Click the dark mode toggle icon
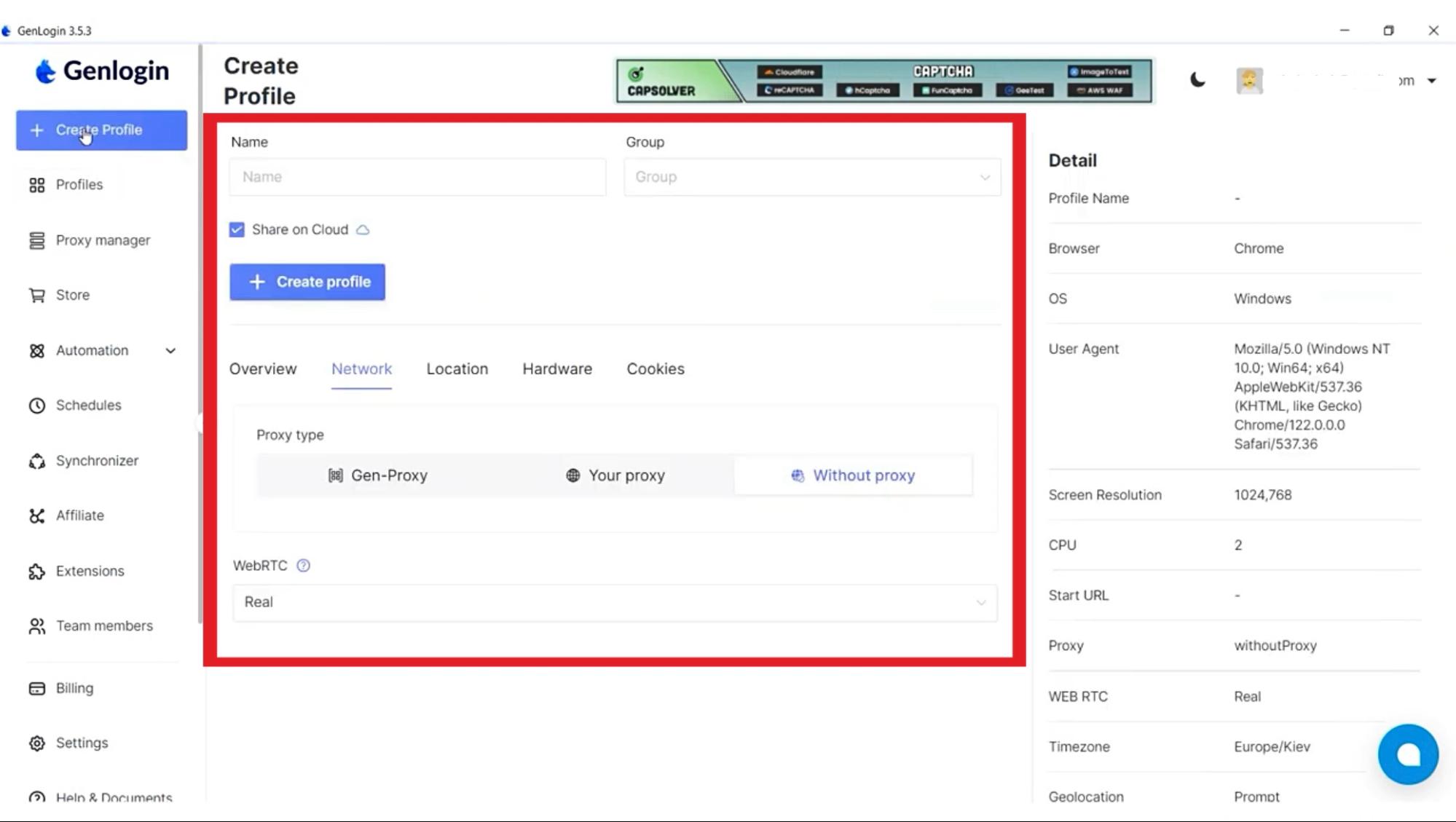 1196,79
